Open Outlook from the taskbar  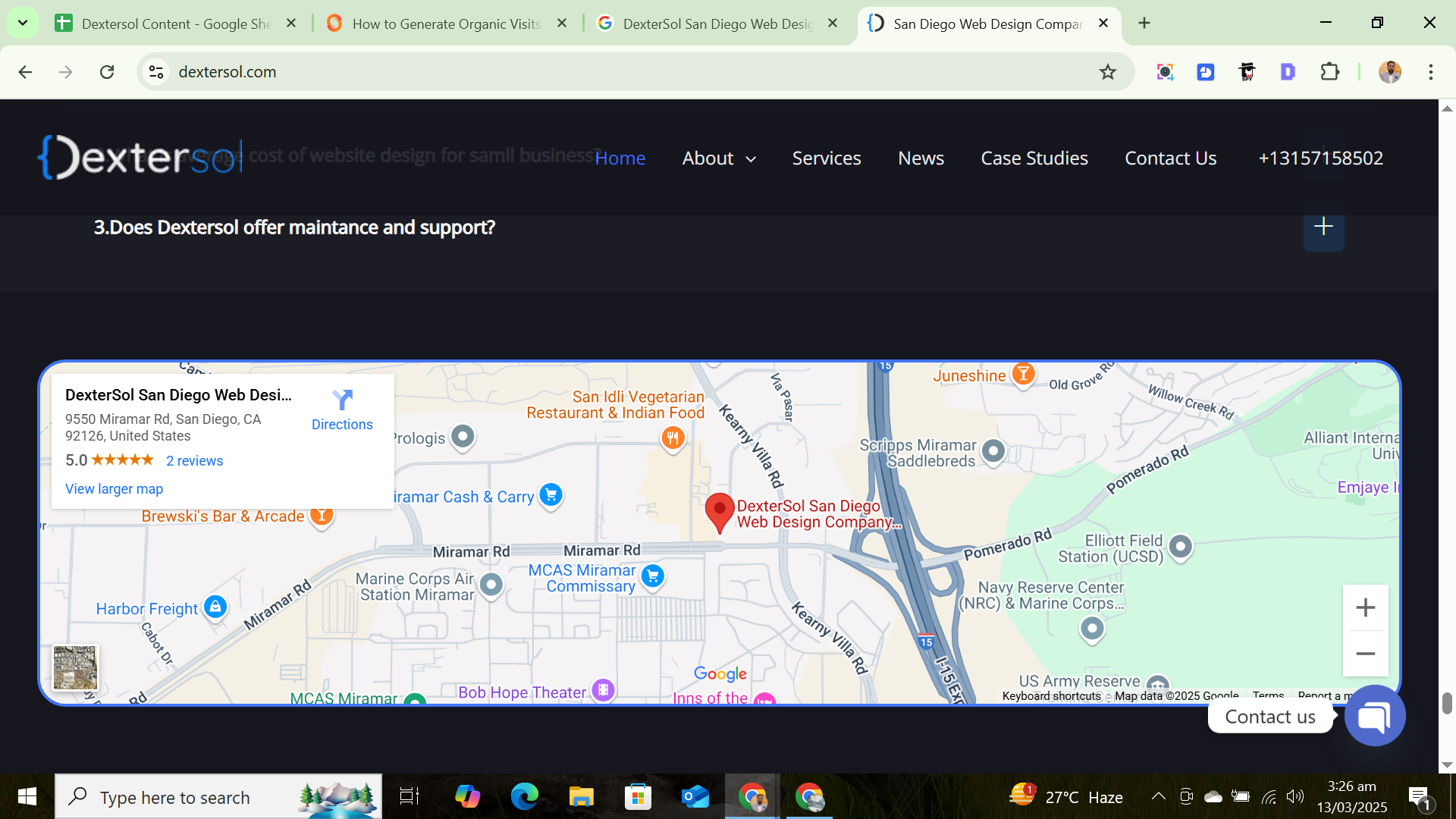[695, 796]
